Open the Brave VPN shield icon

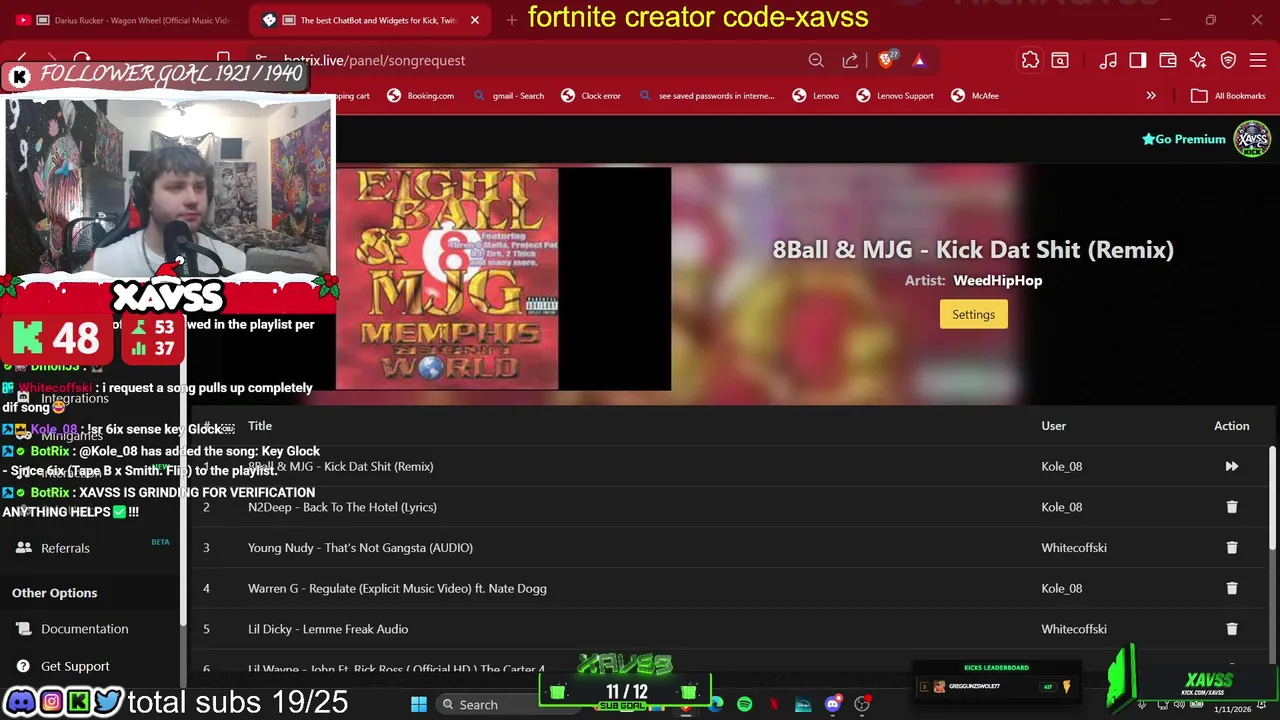tap(1228, 60)
